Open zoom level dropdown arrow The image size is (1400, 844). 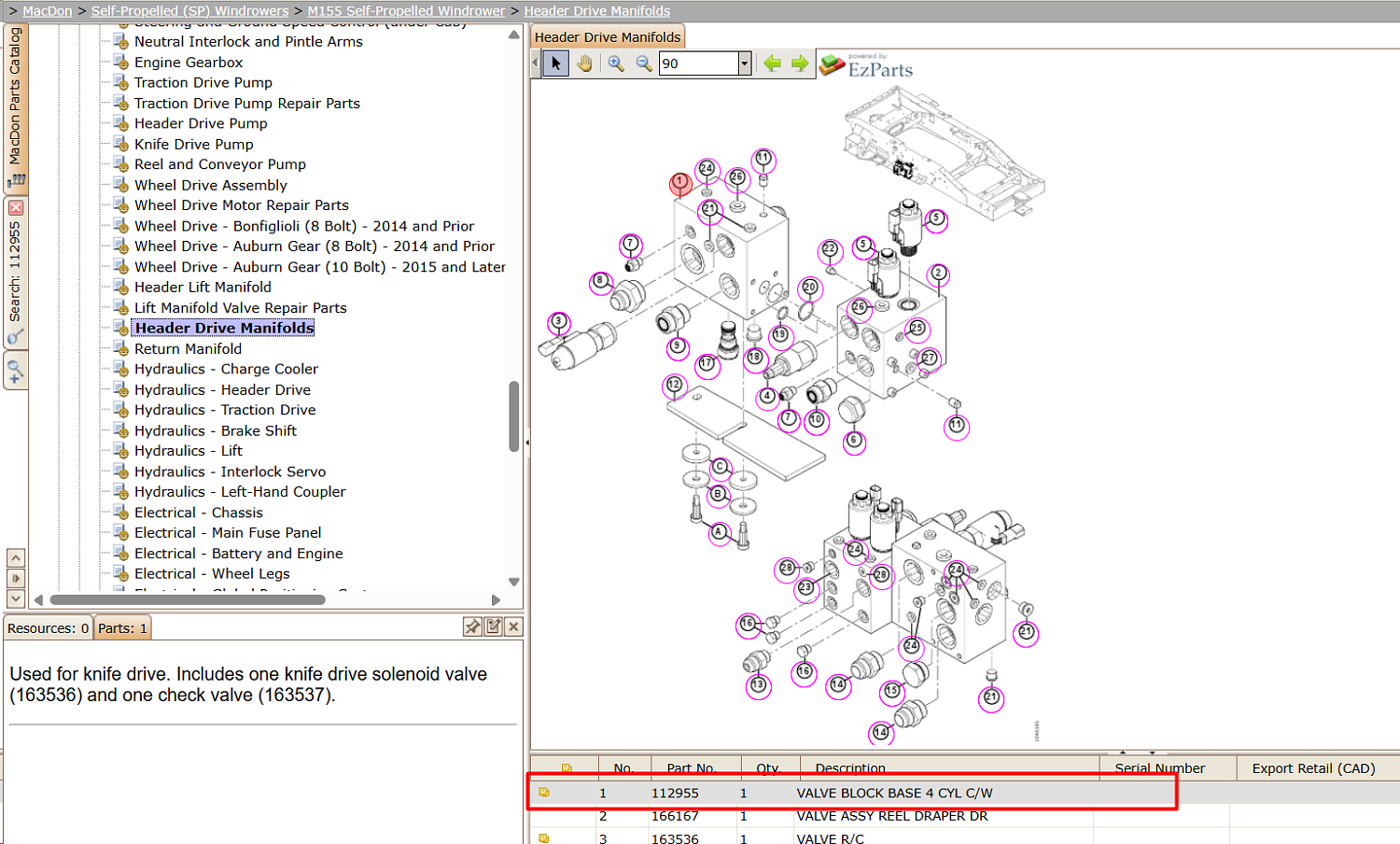744,63
